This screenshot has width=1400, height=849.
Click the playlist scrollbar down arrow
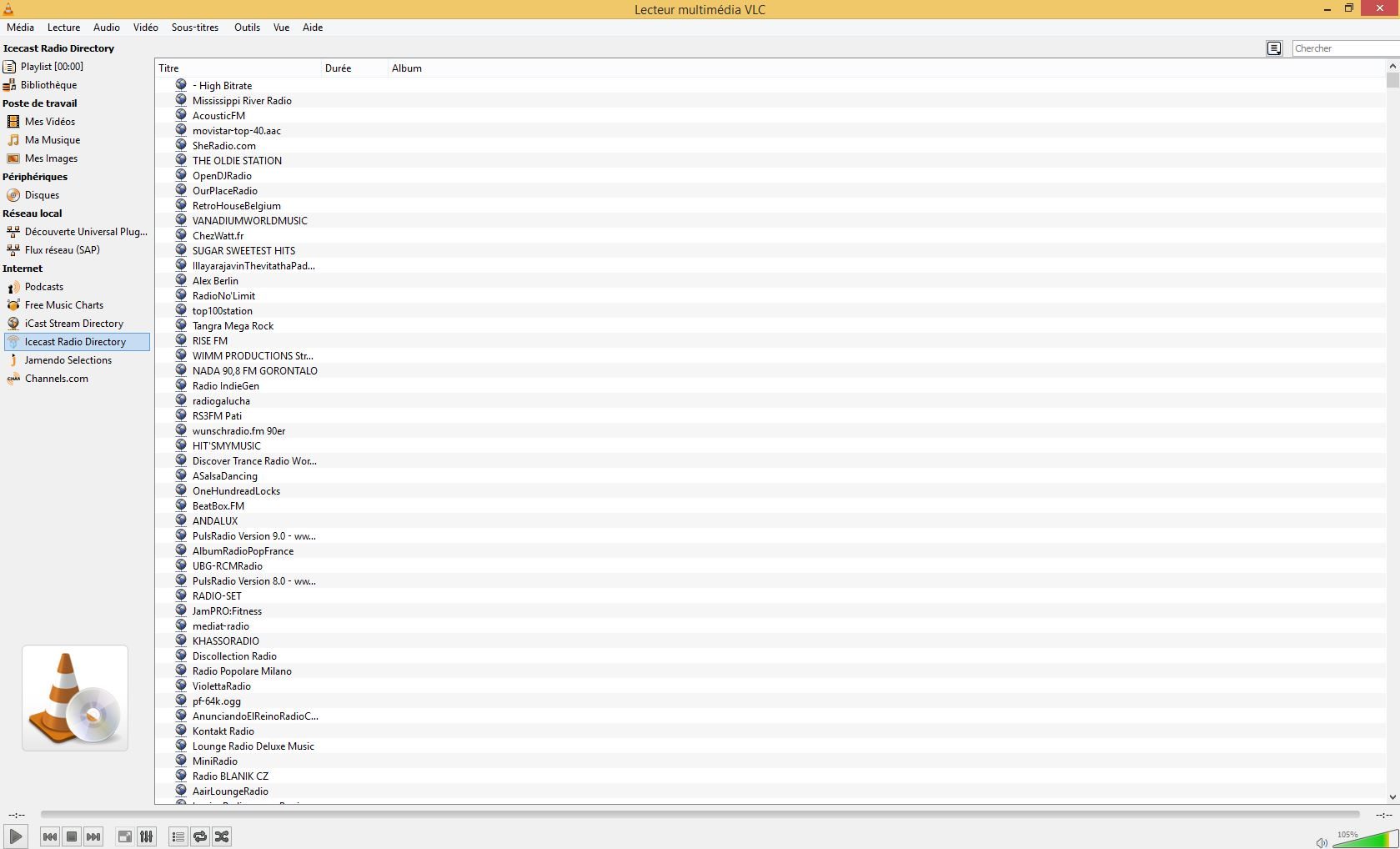[x=1392, y=797]
